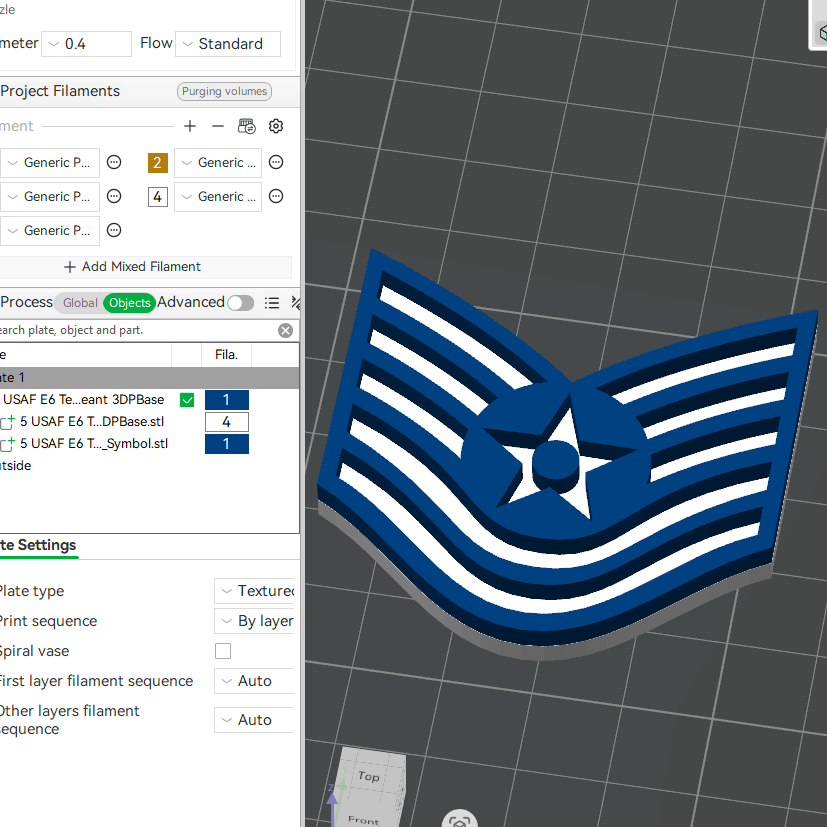This screenshot has width=827, height=827.
Task: Click the part icon beside _Symbol.stl
Action: [7, 444]
